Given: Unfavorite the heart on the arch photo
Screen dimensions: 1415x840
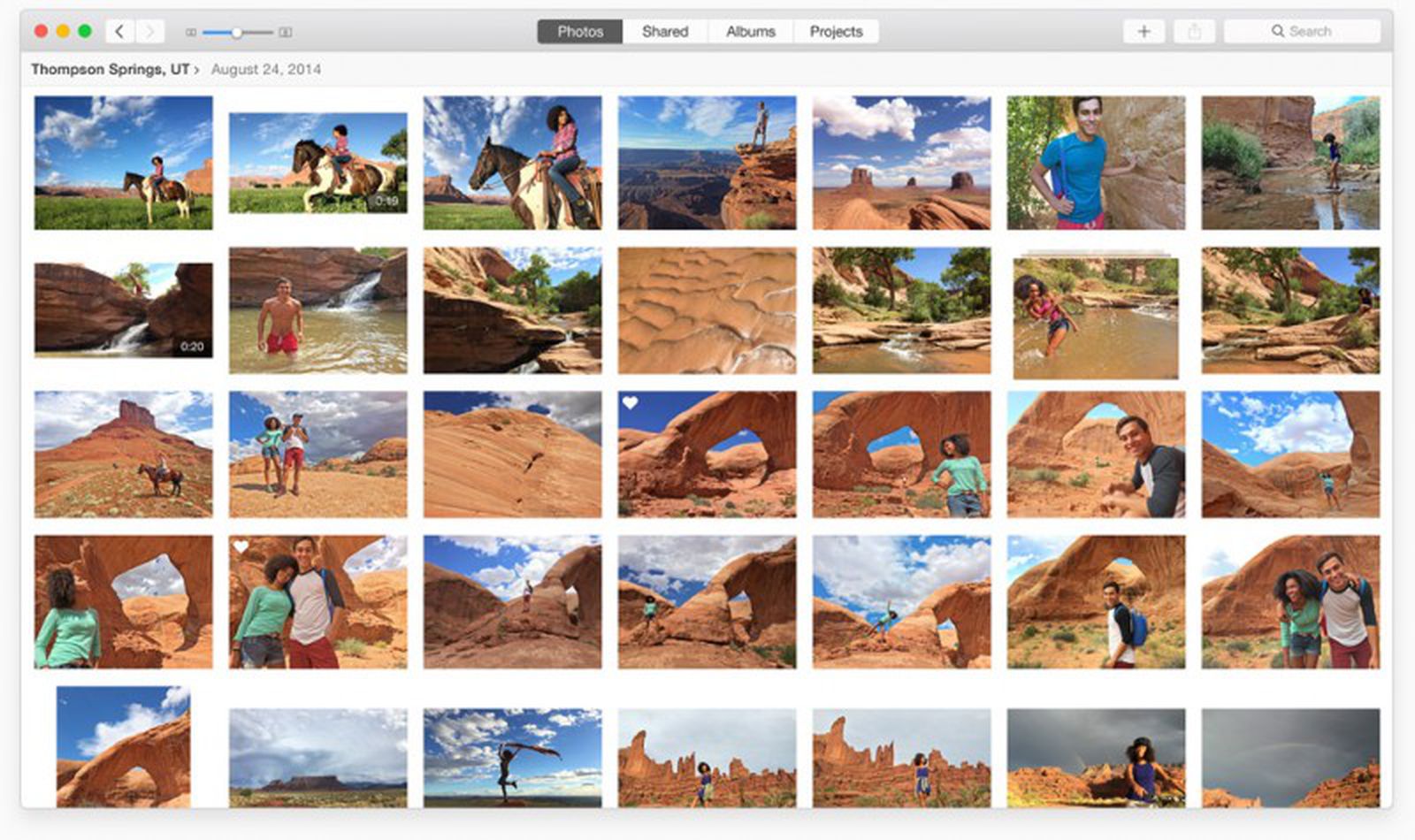Looking at the screenshot, I should [x=631, y=402].
